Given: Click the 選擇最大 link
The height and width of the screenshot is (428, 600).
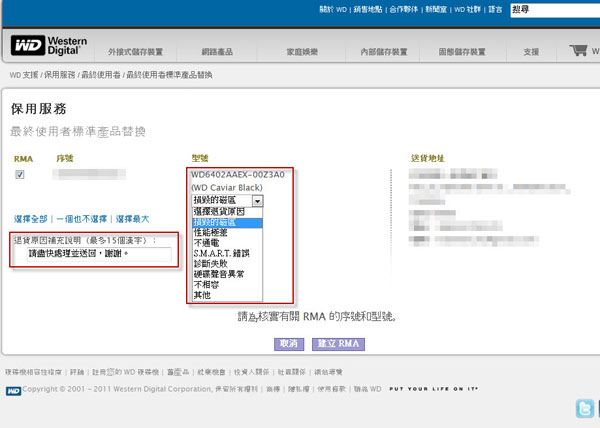Looking at the screenshot, I should click(x=132, y=219).
